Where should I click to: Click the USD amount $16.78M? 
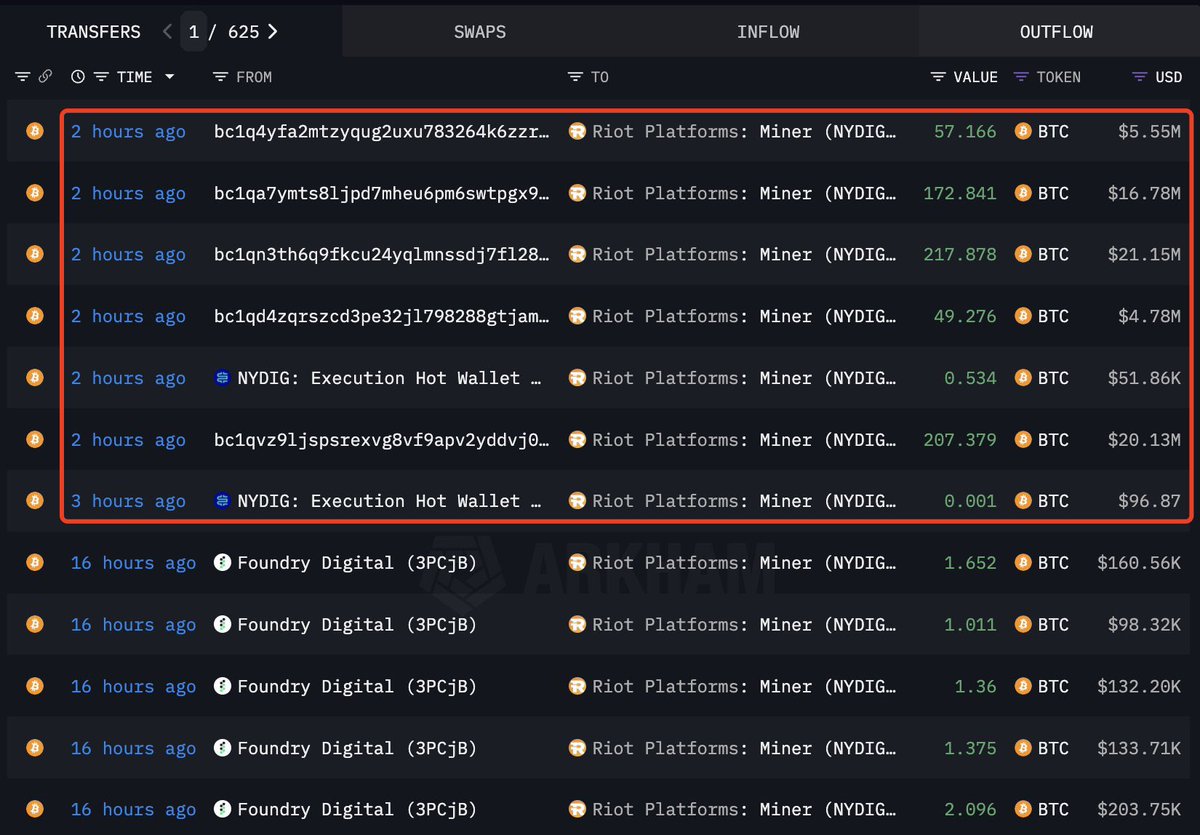click(1144, 193)
